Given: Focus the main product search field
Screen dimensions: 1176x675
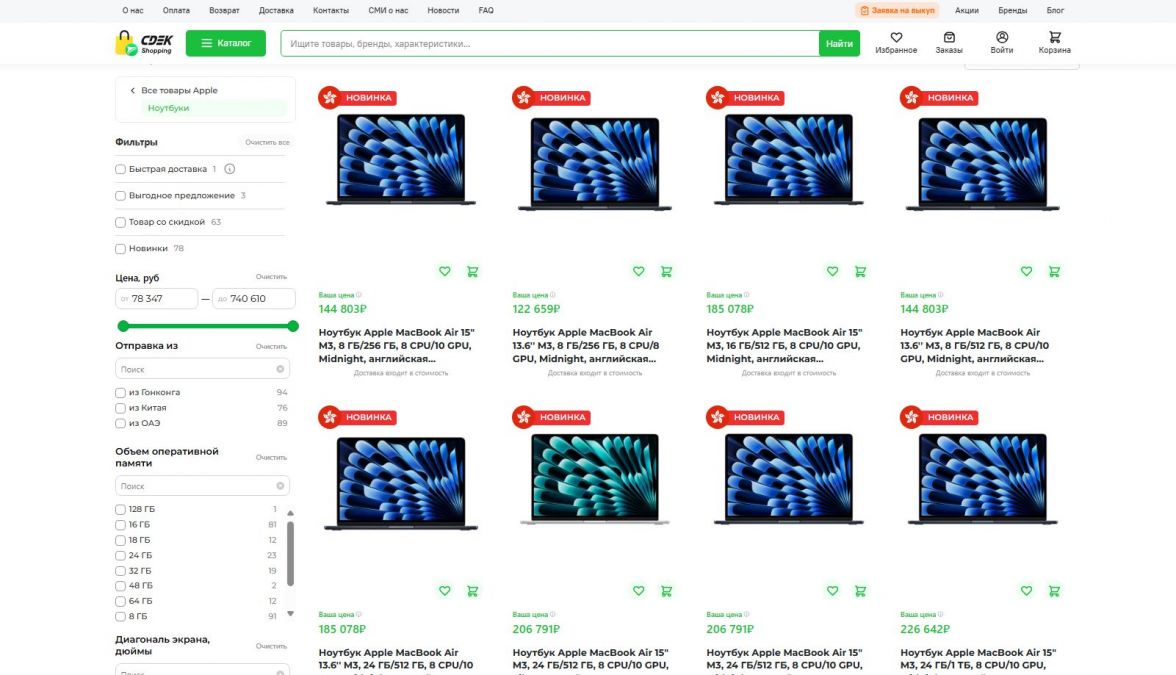Looking at the screenshot, I should 550,44.
